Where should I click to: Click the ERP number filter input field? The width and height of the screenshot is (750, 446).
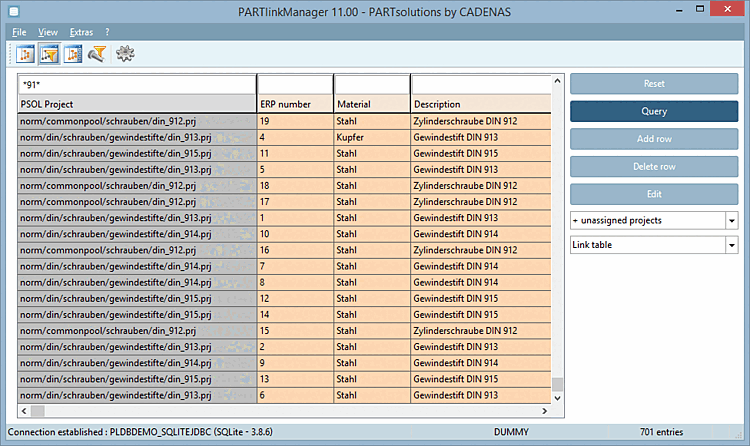click(295, 84)
